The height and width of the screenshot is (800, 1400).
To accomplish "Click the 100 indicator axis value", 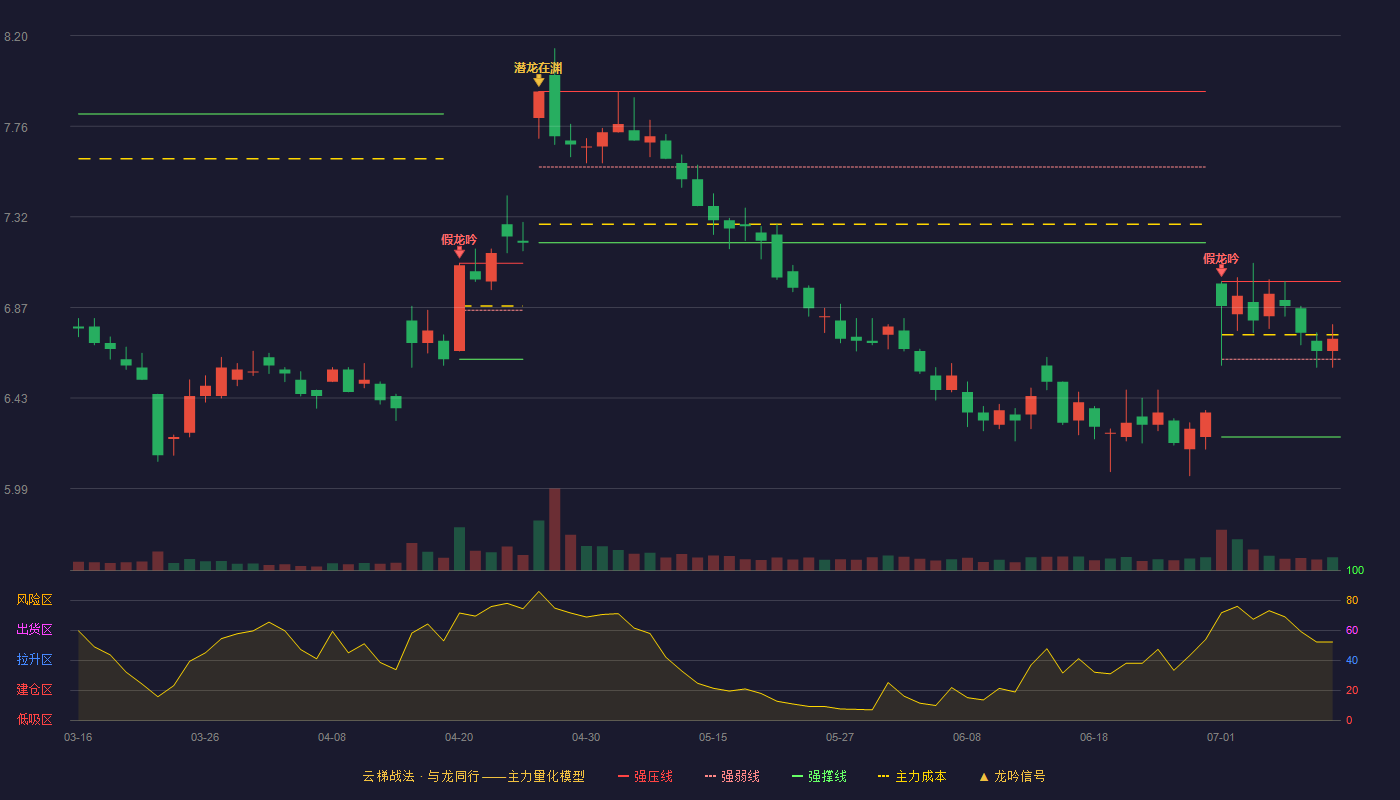I will (x=1355, y=571).
